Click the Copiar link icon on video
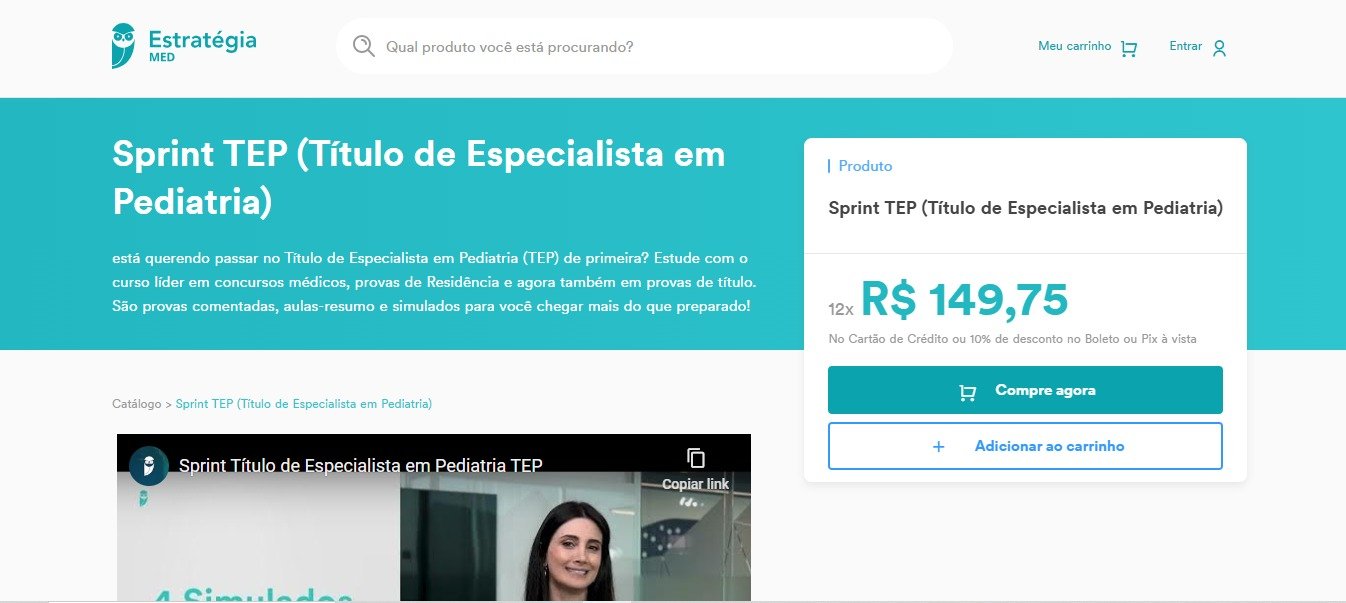Screen dimensions: 1346x603 tap(696, 459)
